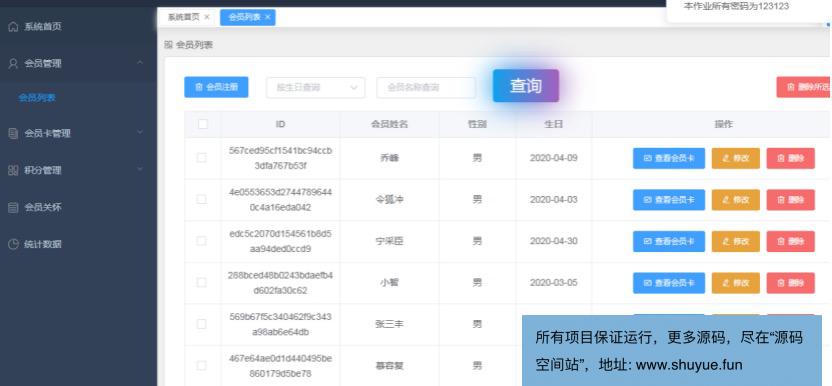Click the 会员注册 button
Viewport: 832px width, 386px height.
tap(216, 87)
